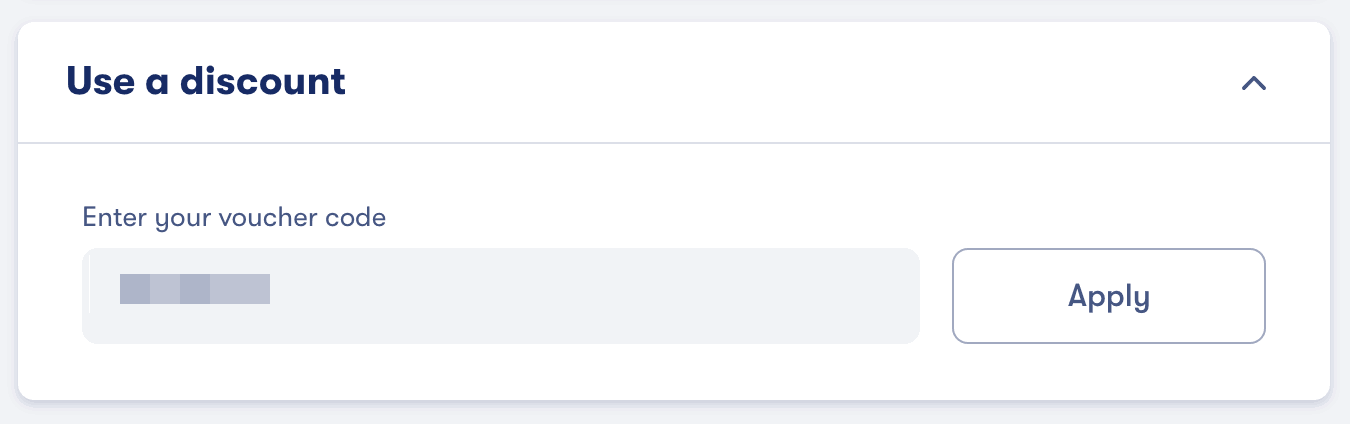
Task: Close the discount section with the caret icon
Action: pos(1253,84)
